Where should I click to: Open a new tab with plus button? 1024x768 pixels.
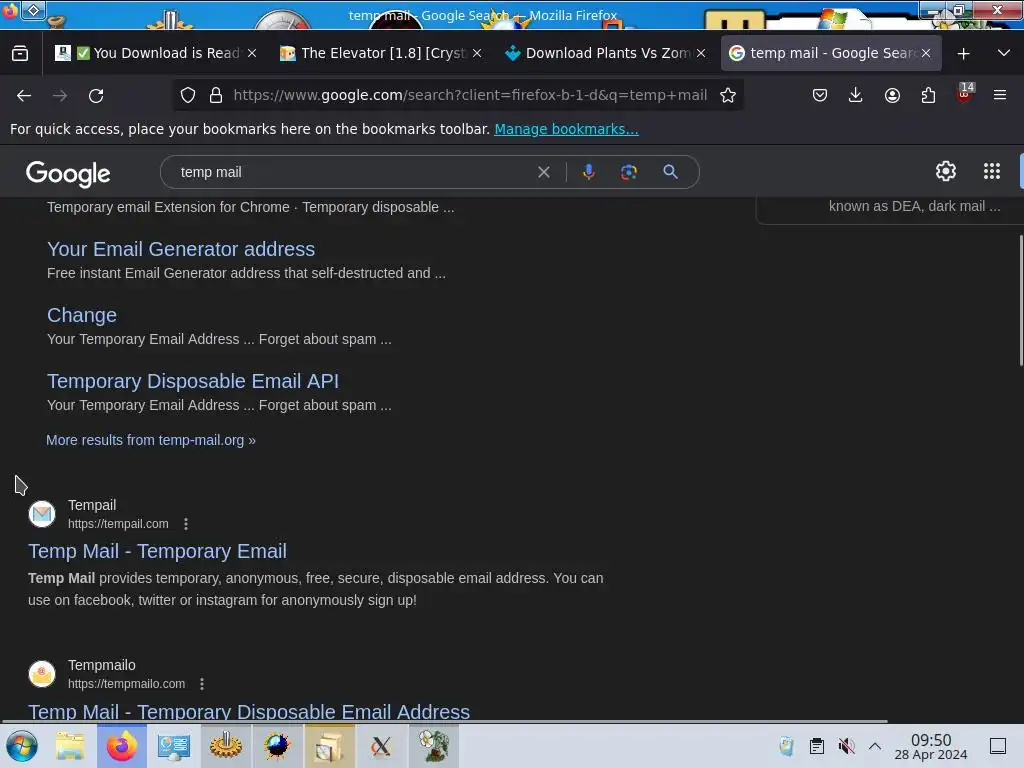point(963,54)
